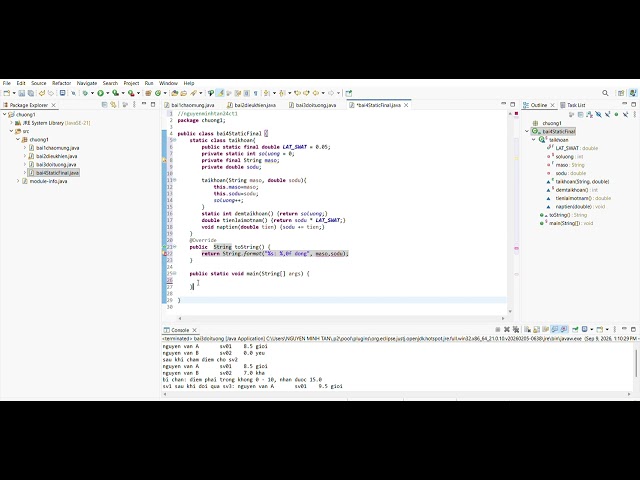
Task: Close the Console view tab
Action: point(194,330)
